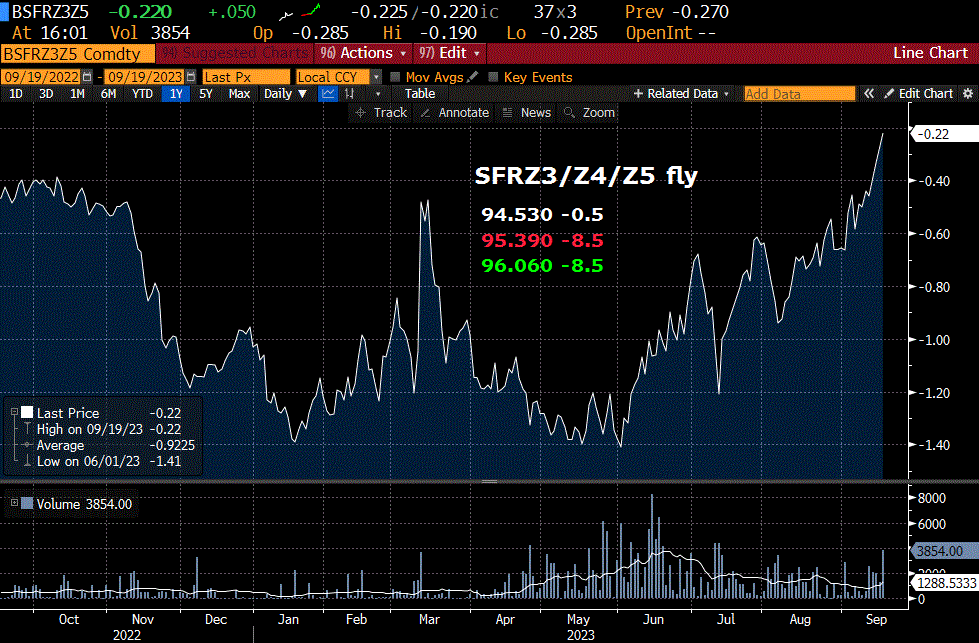Click the 3854.00 volume axis marker

[x=944, y=551]
